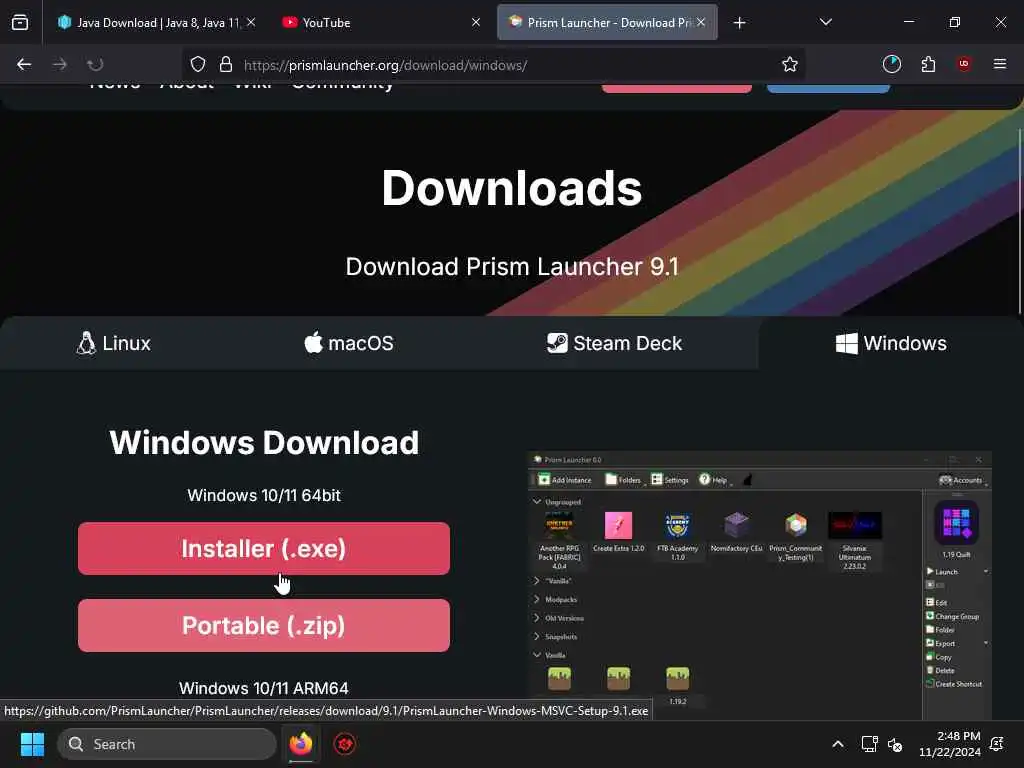Open a new tab with the plus icon
This screenshot has height=768, width=1024.
[x=739, y=23]
